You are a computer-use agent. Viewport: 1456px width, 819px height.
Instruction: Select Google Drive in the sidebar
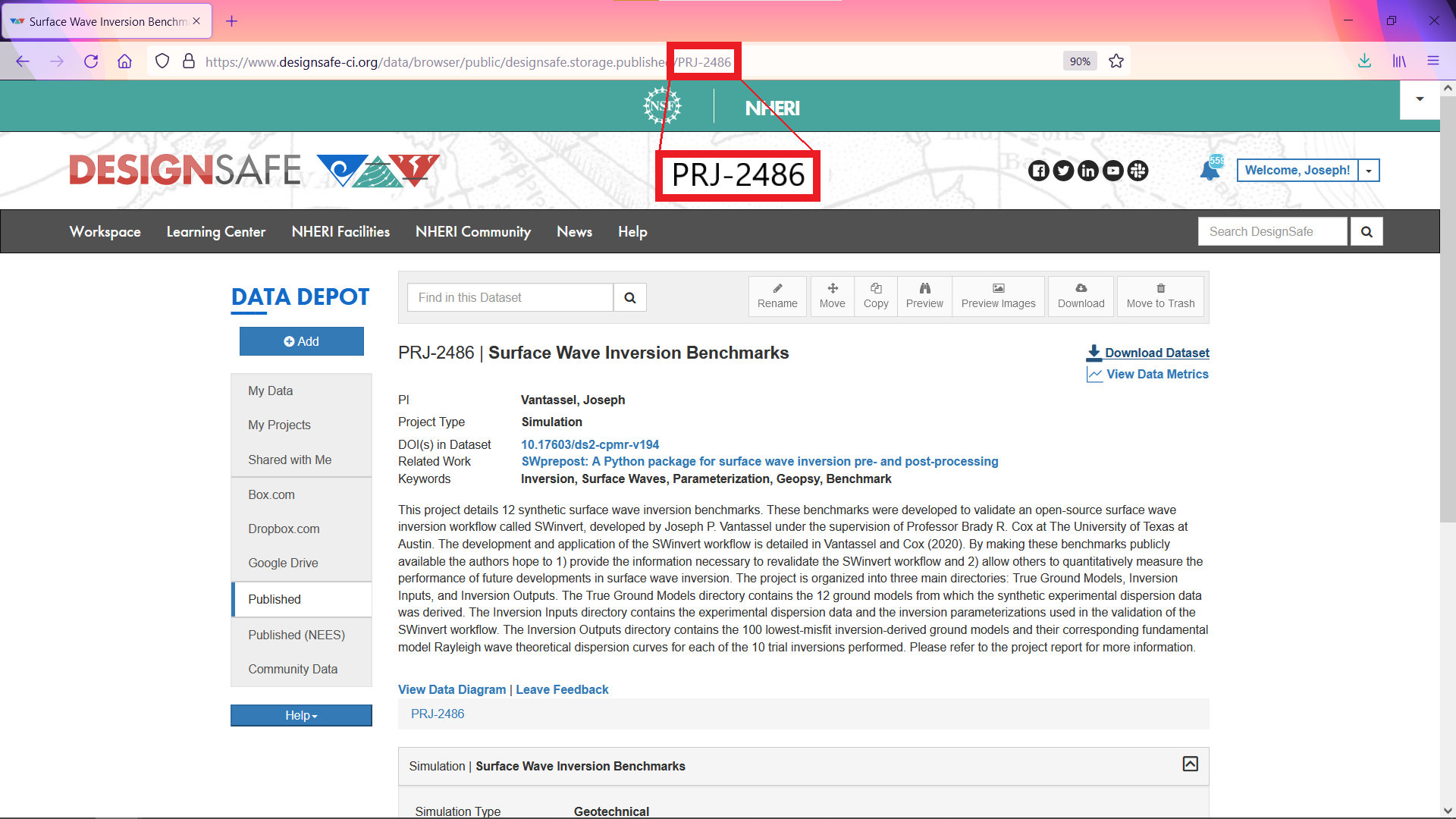pos(301,563)
